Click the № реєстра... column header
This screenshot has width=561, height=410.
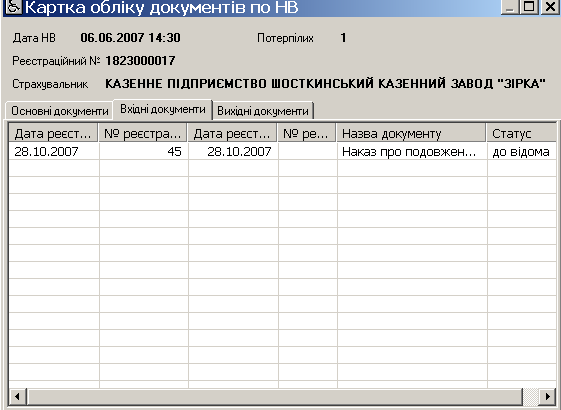click(143, 133)
